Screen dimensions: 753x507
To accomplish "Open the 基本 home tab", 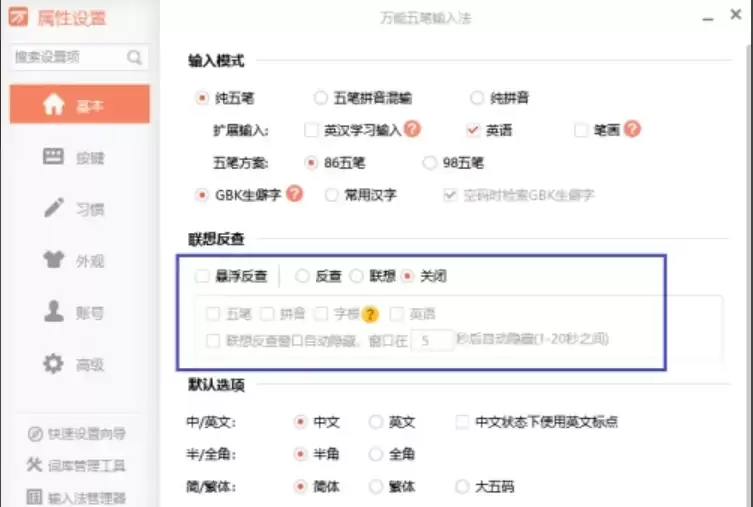I will click(x=80, y=104).
